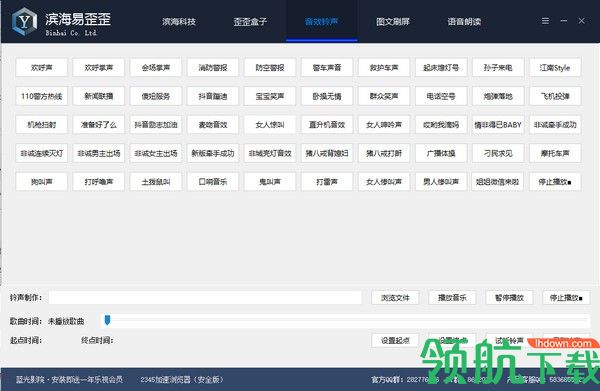Play the 非诚牵手成功 sound
Screen dimensions: 600x391
tap(555, 125)
